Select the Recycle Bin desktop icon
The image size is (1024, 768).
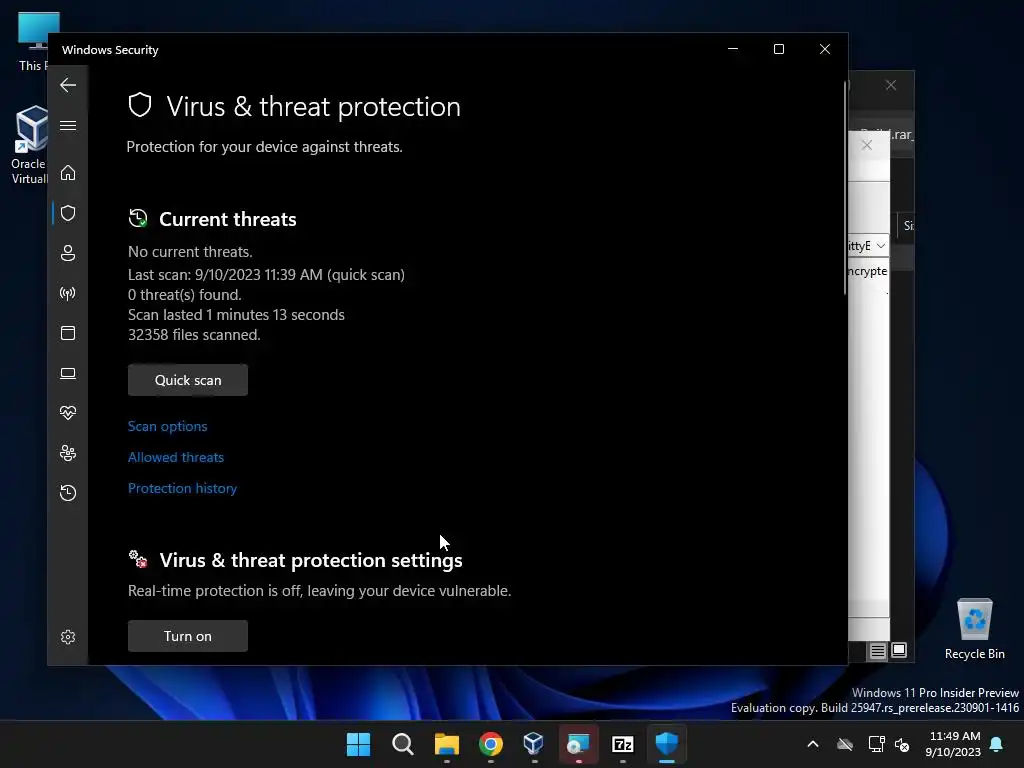point(974,629)
